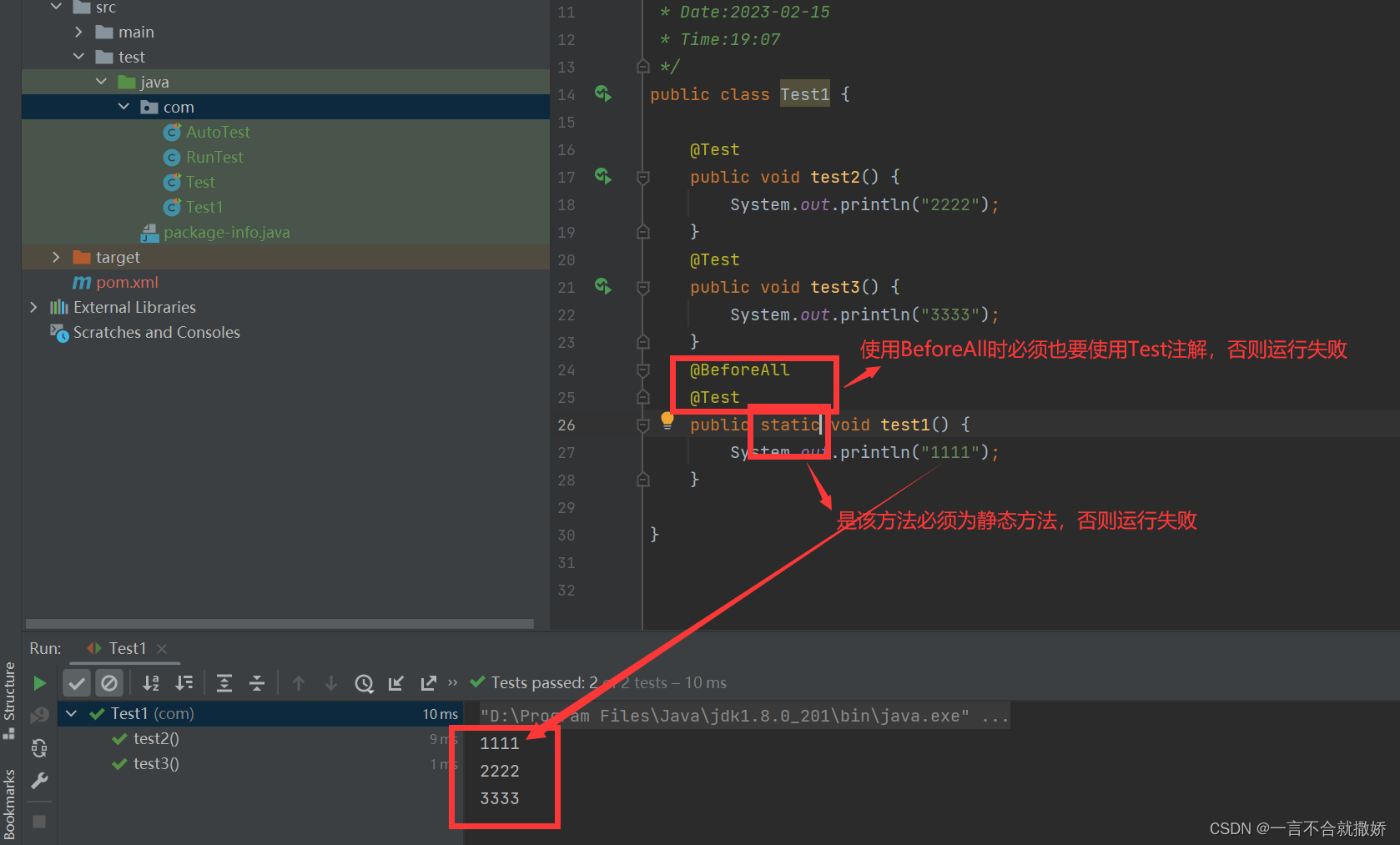1400x845 pixels.
Task: Open test history clock icon
Action: (x=364, y=683)
